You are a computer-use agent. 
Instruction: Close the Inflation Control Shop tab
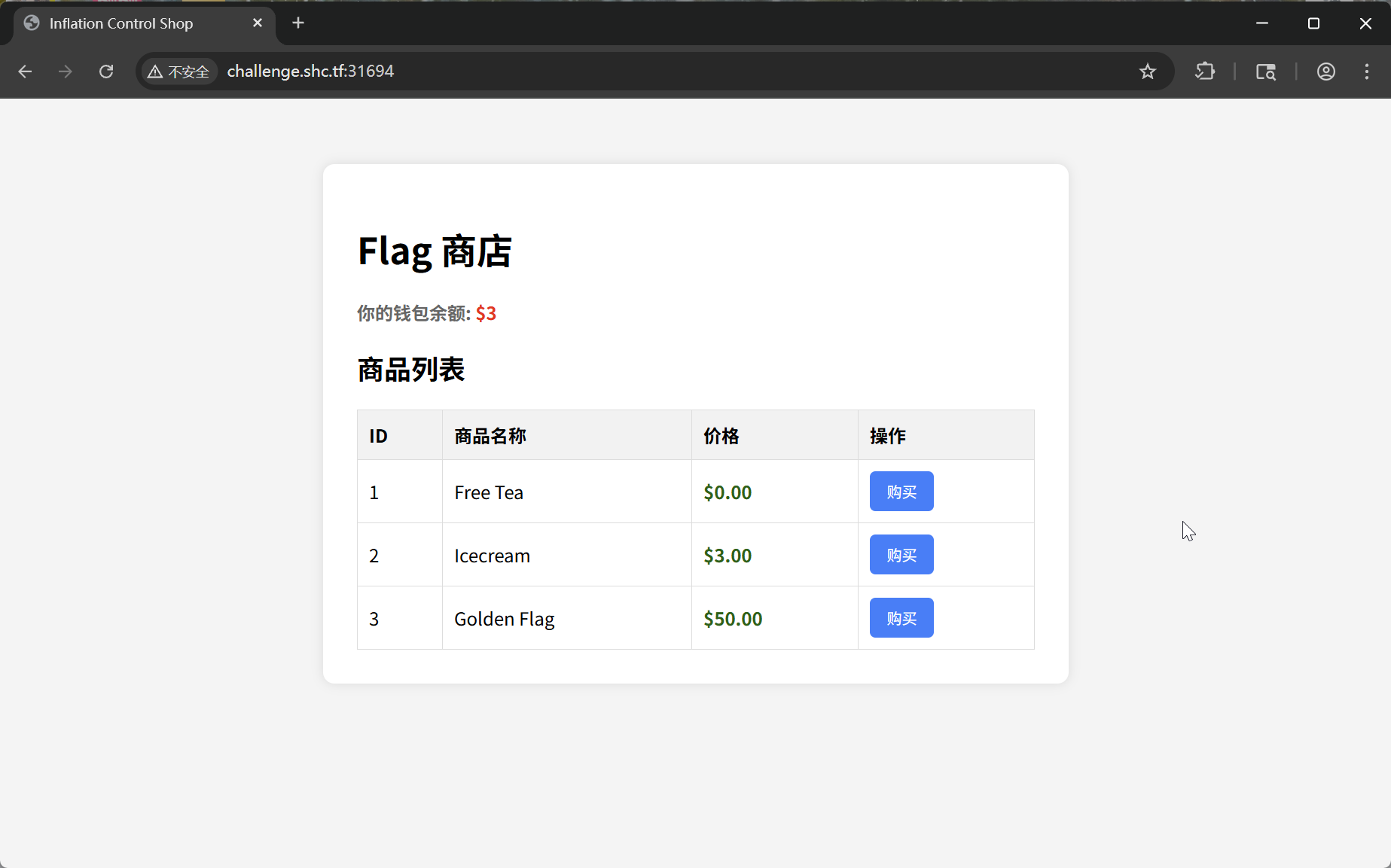258,23
